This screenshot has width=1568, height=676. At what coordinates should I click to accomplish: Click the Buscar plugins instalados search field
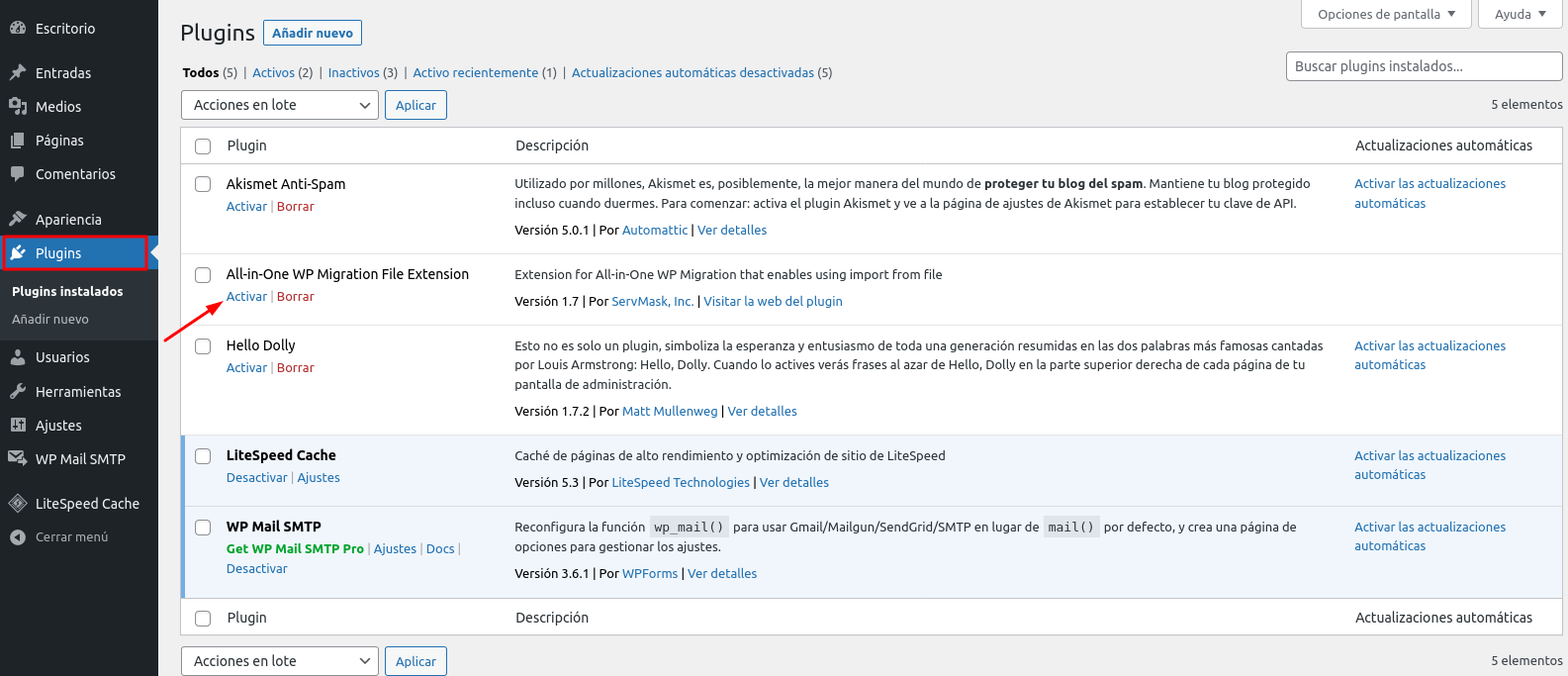tap(1424, 66)
